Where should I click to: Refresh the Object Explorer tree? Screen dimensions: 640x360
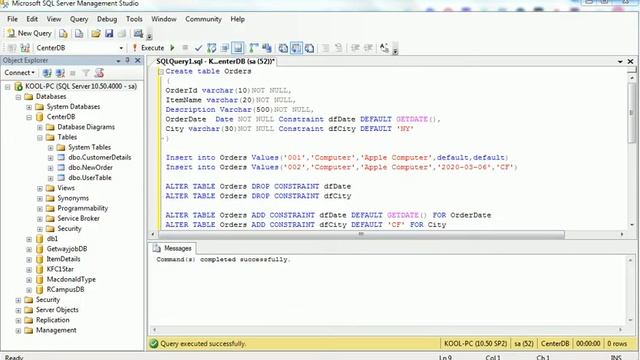pyautogui.click(x=99, y=73)
